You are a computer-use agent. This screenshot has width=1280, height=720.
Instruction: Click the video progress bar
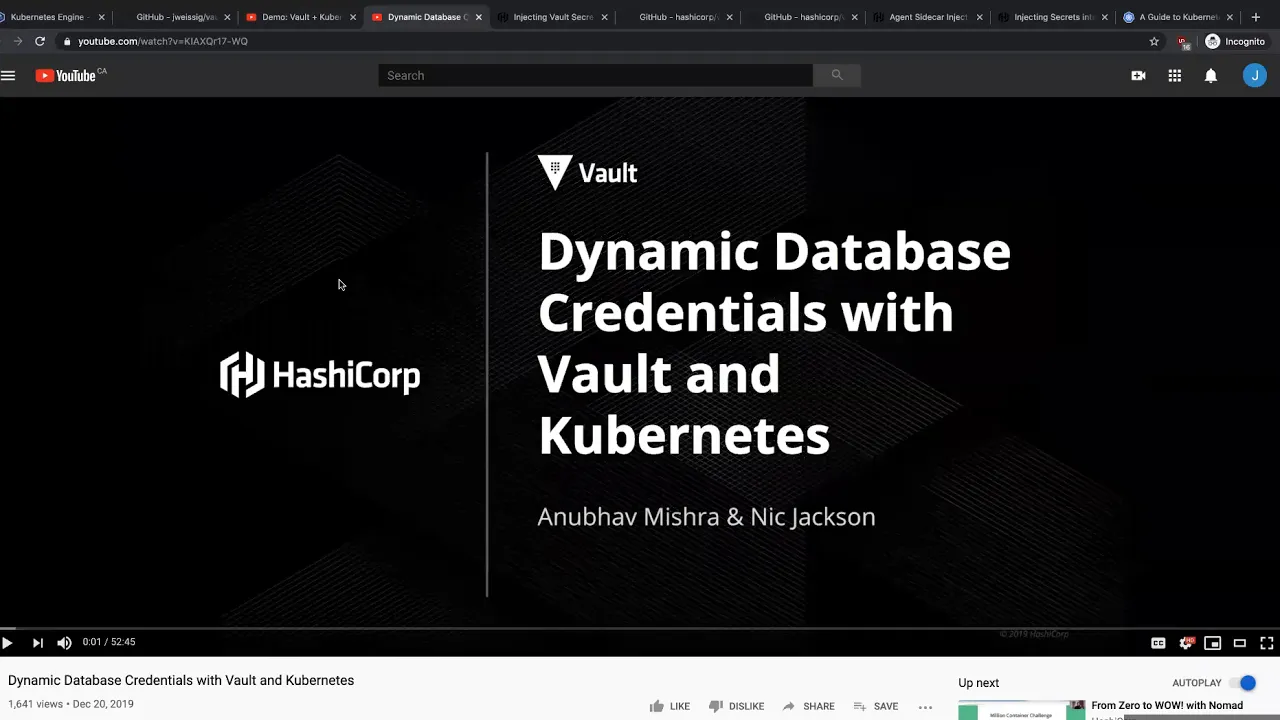[x=640, y=628]
